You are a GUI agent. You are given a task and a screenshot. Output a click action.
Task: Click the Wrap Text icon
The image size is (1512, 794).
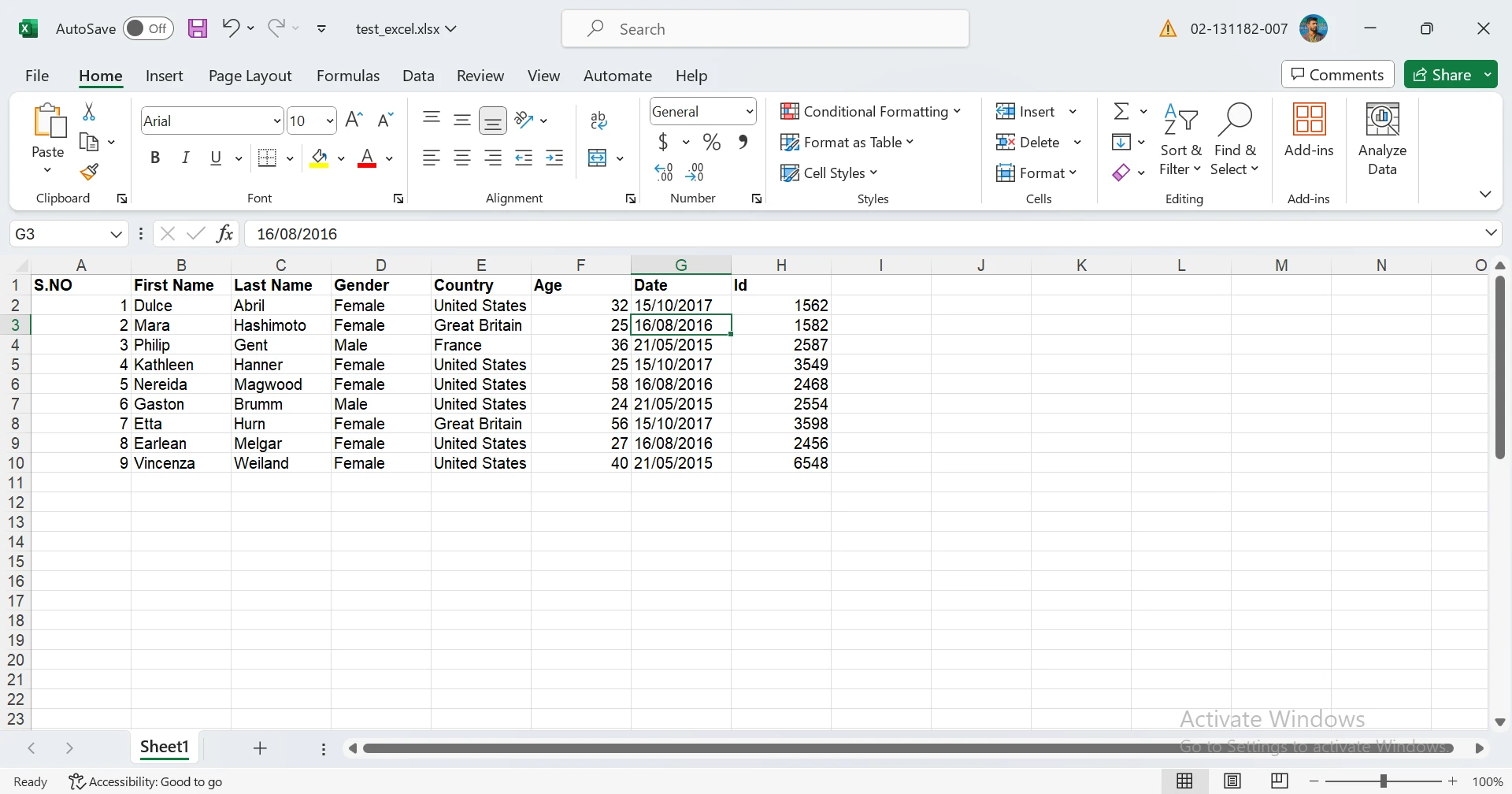(598, 121)
